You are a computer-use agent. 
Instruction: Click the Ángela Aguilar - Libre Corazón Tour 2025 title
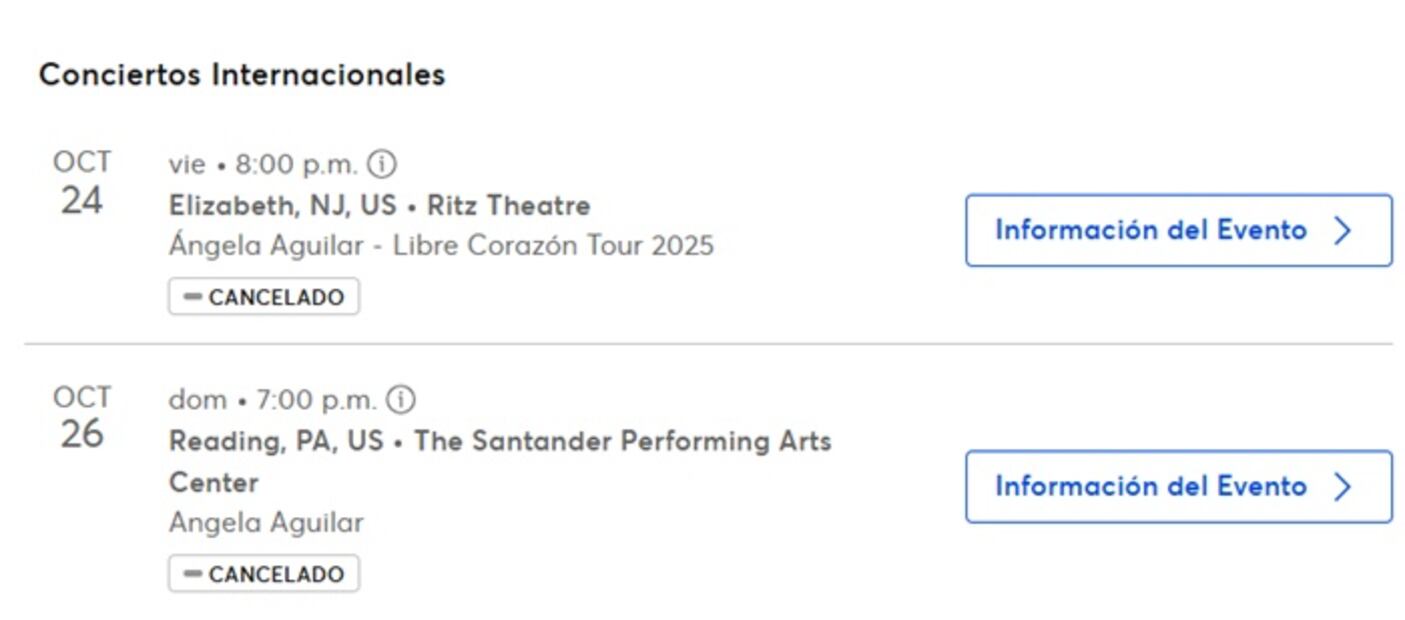point(440,244)
